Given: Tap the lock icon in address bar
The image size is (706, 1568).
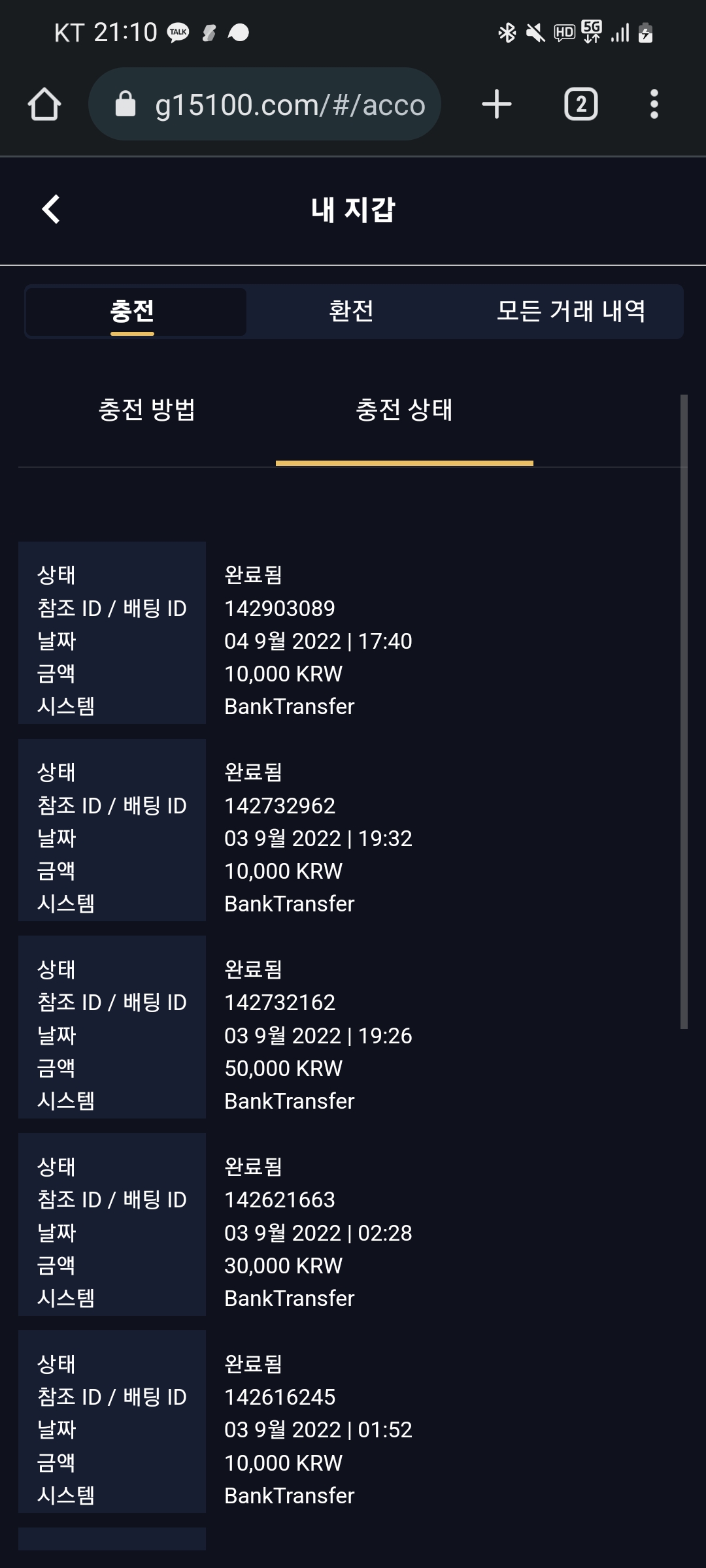Looking at the screenshot, I should pos(125,105).
